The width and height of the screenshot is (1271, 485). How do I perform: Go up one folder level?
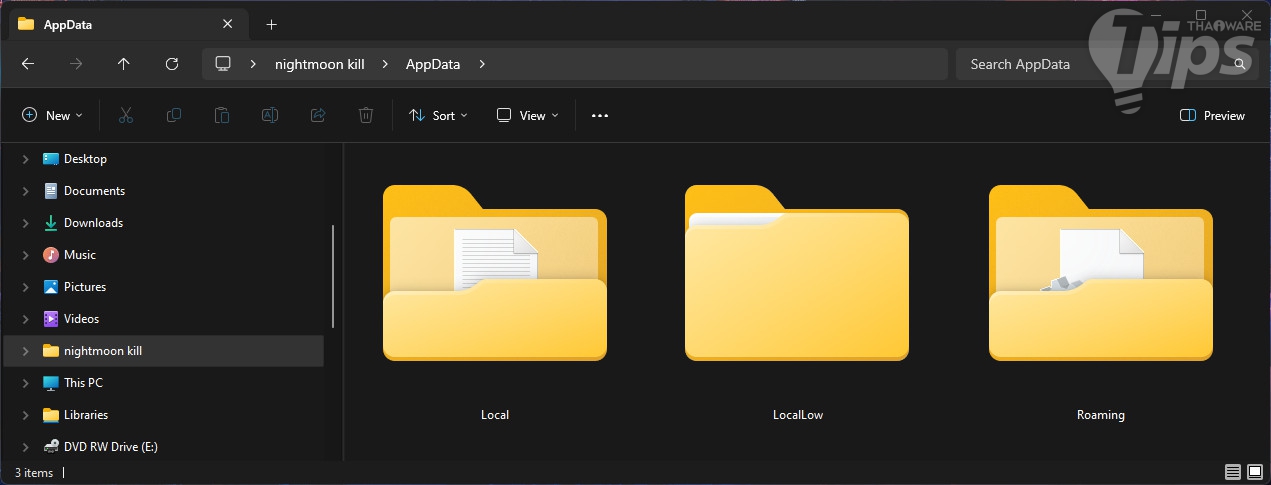tap(124, 64)
